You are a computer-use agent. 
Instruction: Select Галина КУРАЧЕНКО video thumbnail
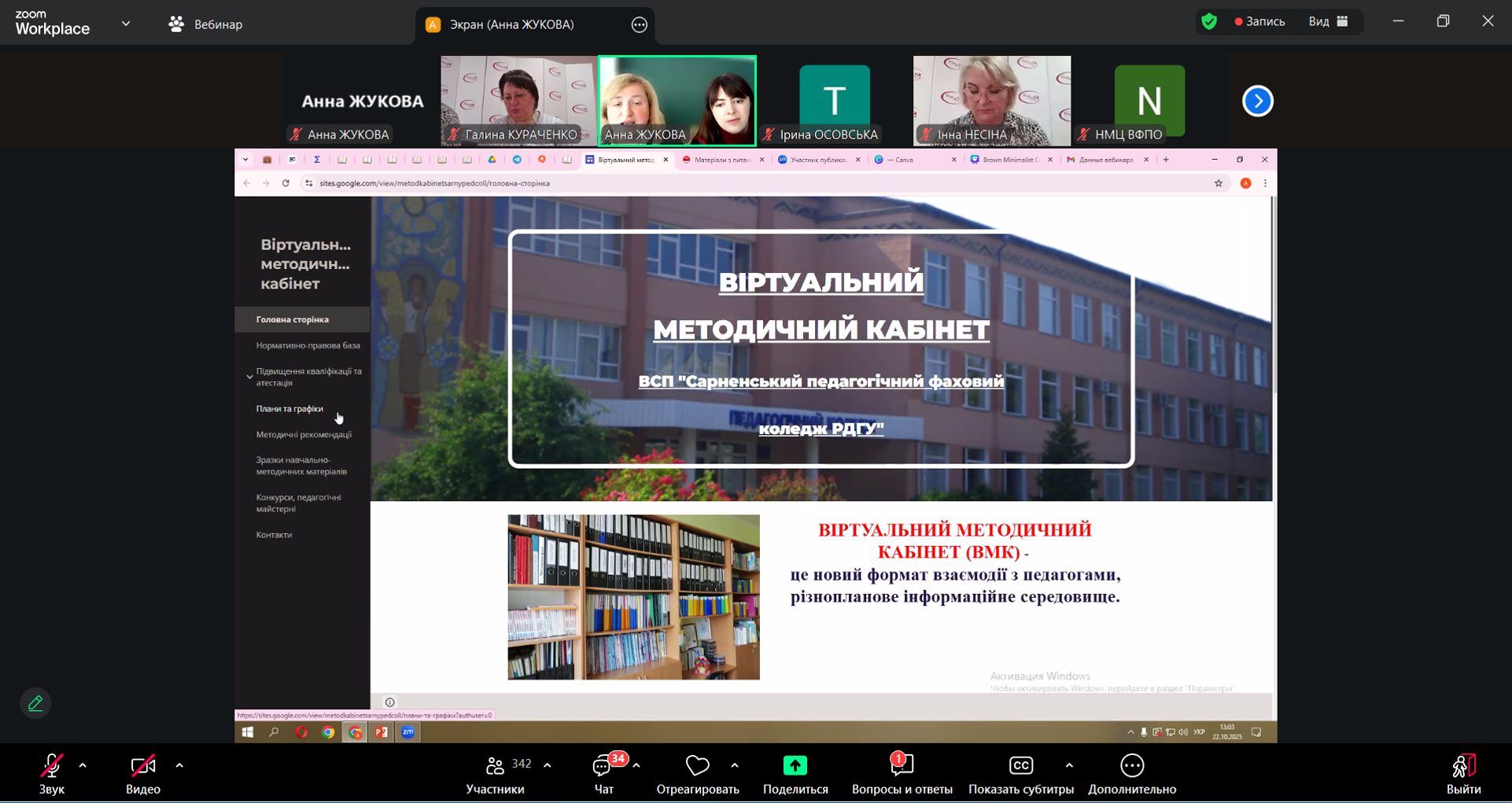click(x=518, y=100)
